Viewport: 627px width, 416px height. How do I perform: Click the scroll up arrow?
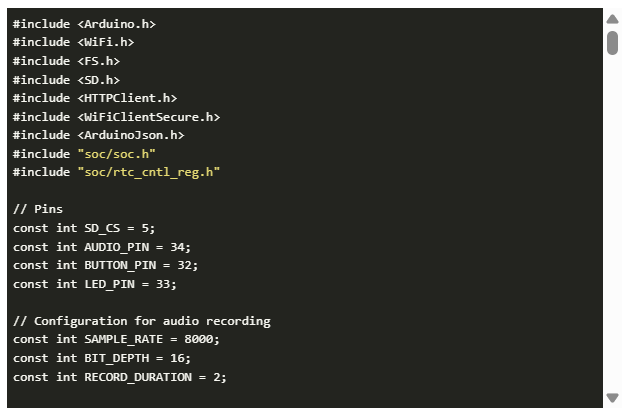tap(612, 19)
